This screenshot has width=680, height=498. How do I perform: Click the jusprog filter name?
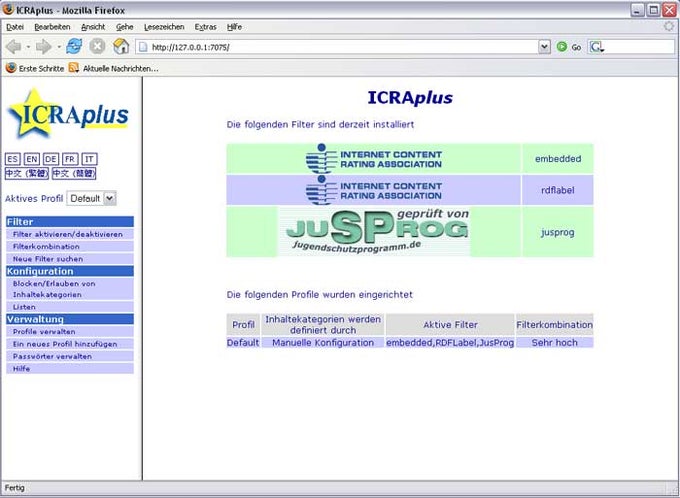[558, 232]
